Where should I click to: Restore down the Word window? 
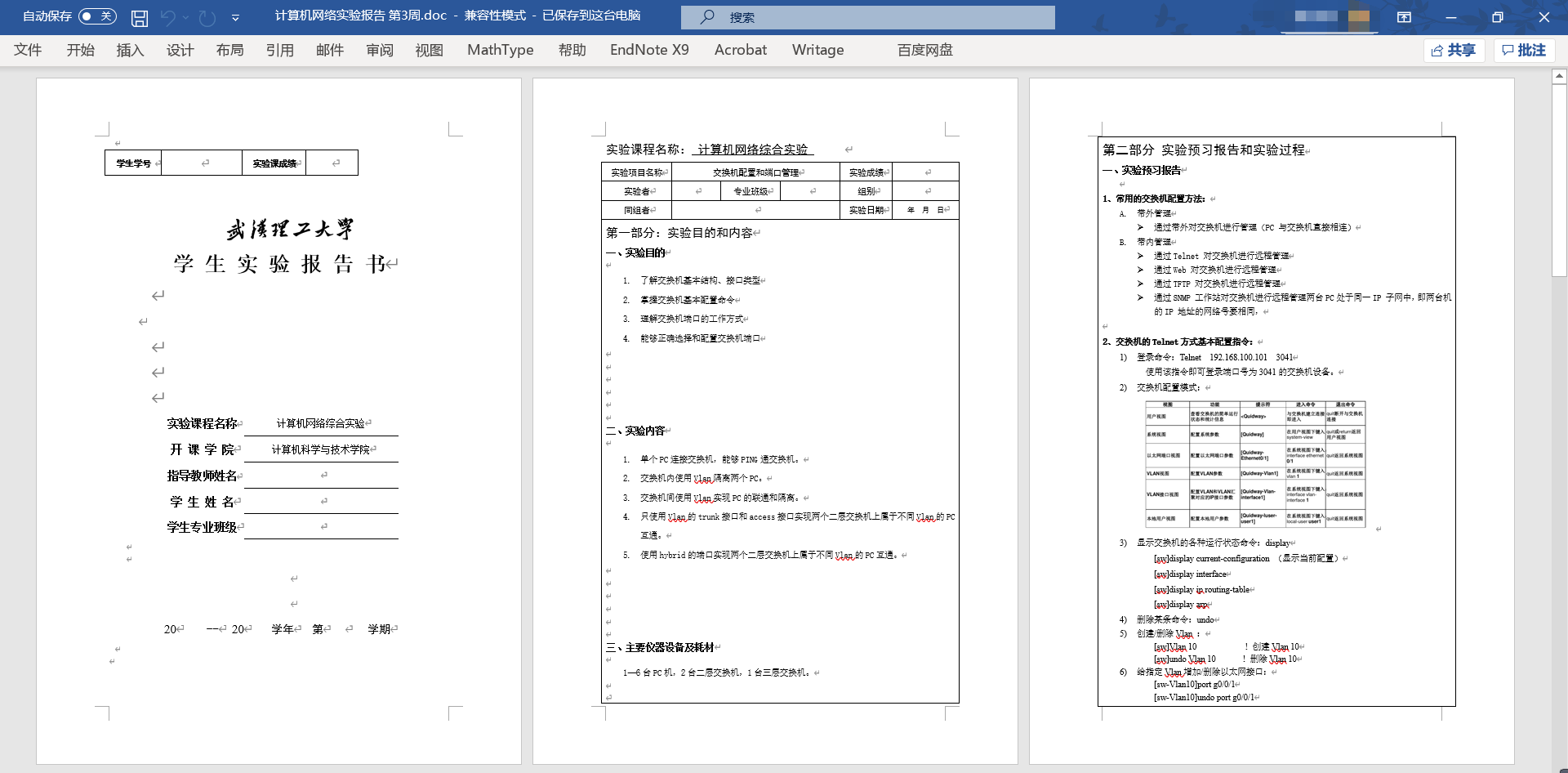coord(1497,17)
